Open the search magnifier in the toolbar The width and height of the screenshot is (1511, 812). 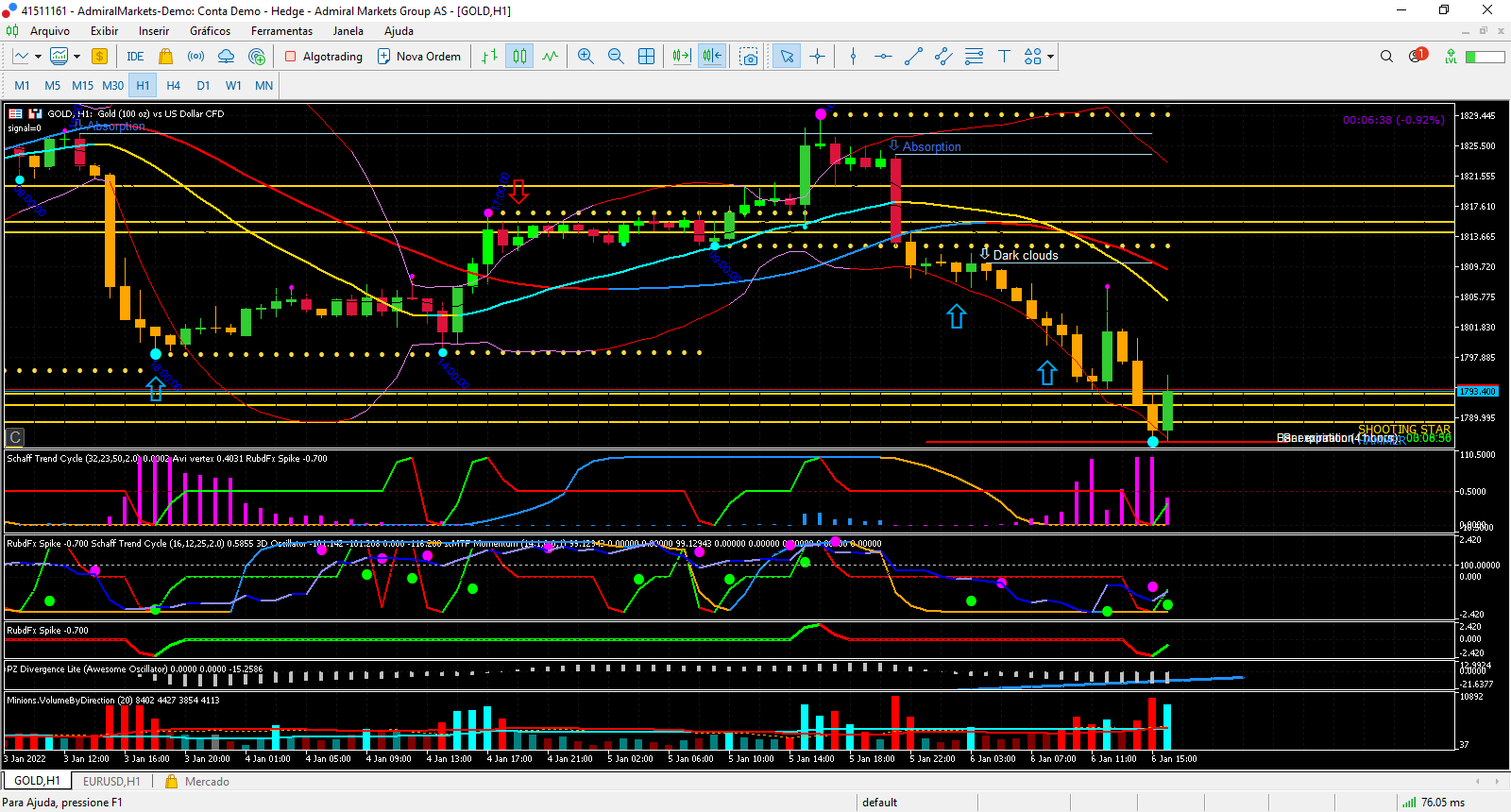click(1386, 57)
